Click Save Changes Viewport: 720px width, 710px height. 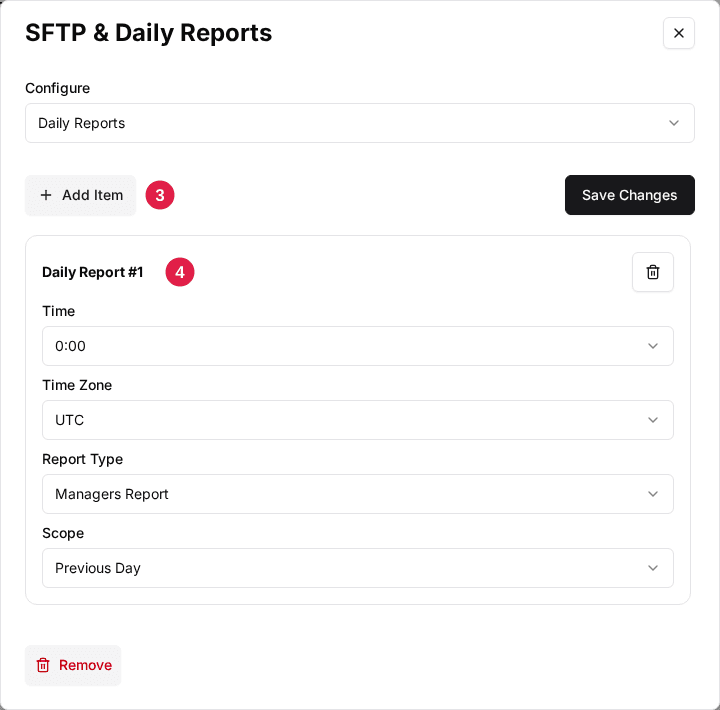630,195
